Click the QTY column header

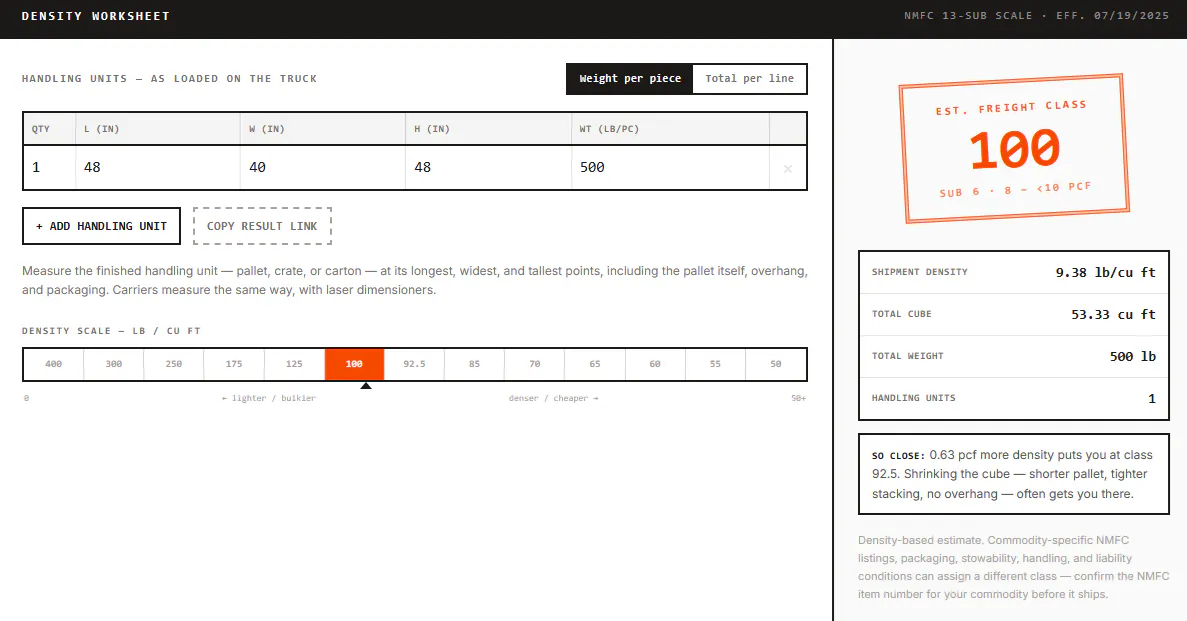pos(41,129)
